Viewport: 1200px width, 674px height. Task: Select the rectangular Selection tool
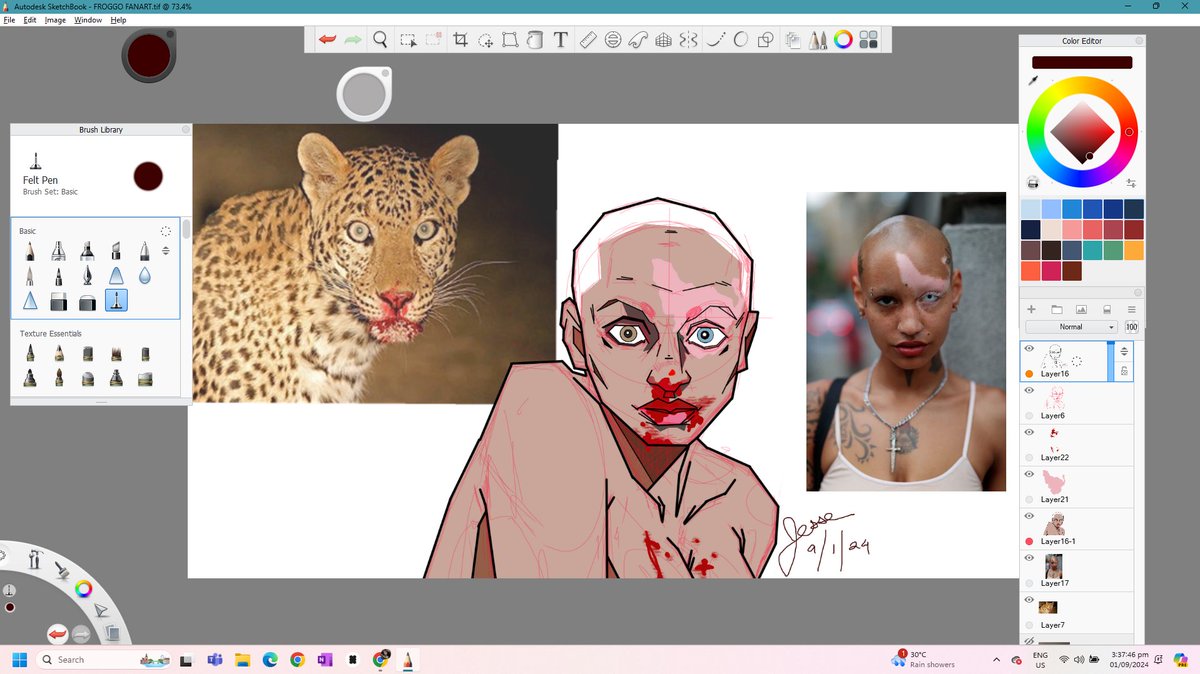click(408, 40)
